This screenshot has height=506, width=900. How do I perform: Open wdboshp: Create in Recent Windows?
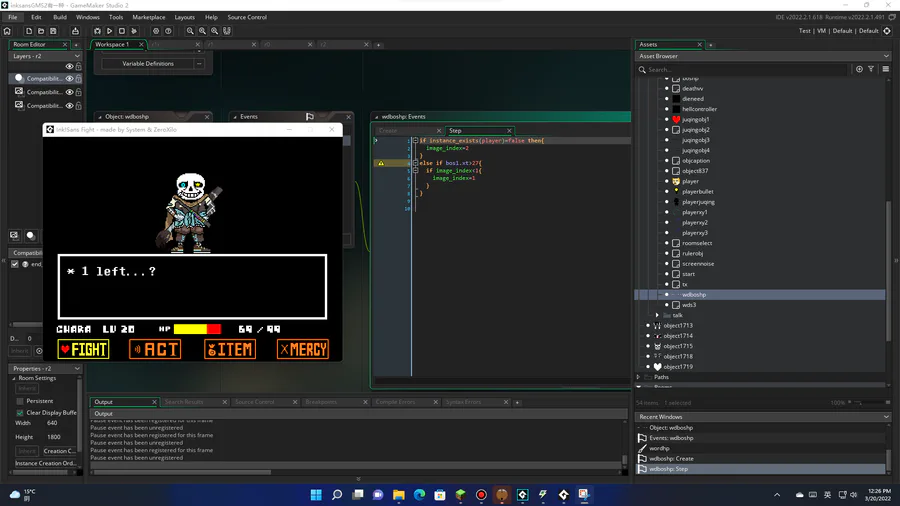click(671, 458)
